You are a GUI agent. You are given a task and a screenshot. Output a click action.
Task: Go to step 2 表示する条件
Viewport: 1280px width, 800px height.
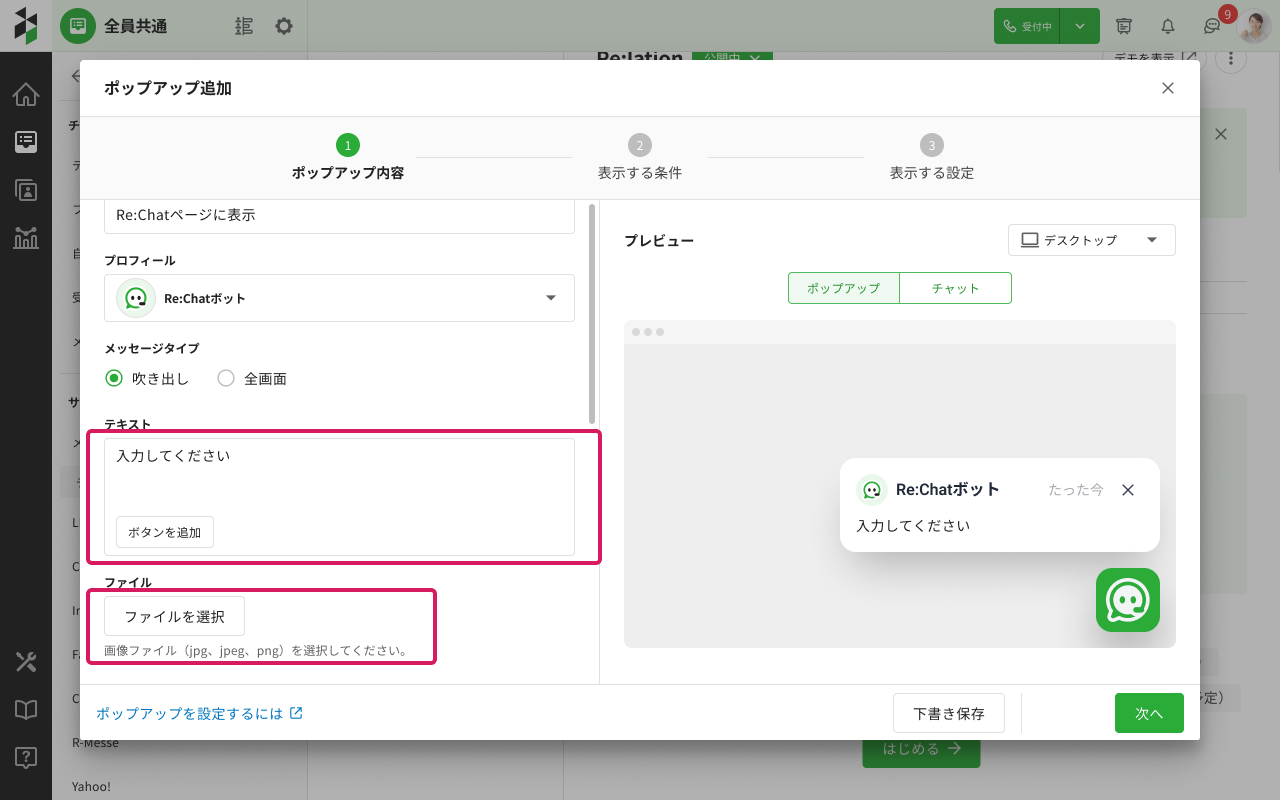coord(640,158)
